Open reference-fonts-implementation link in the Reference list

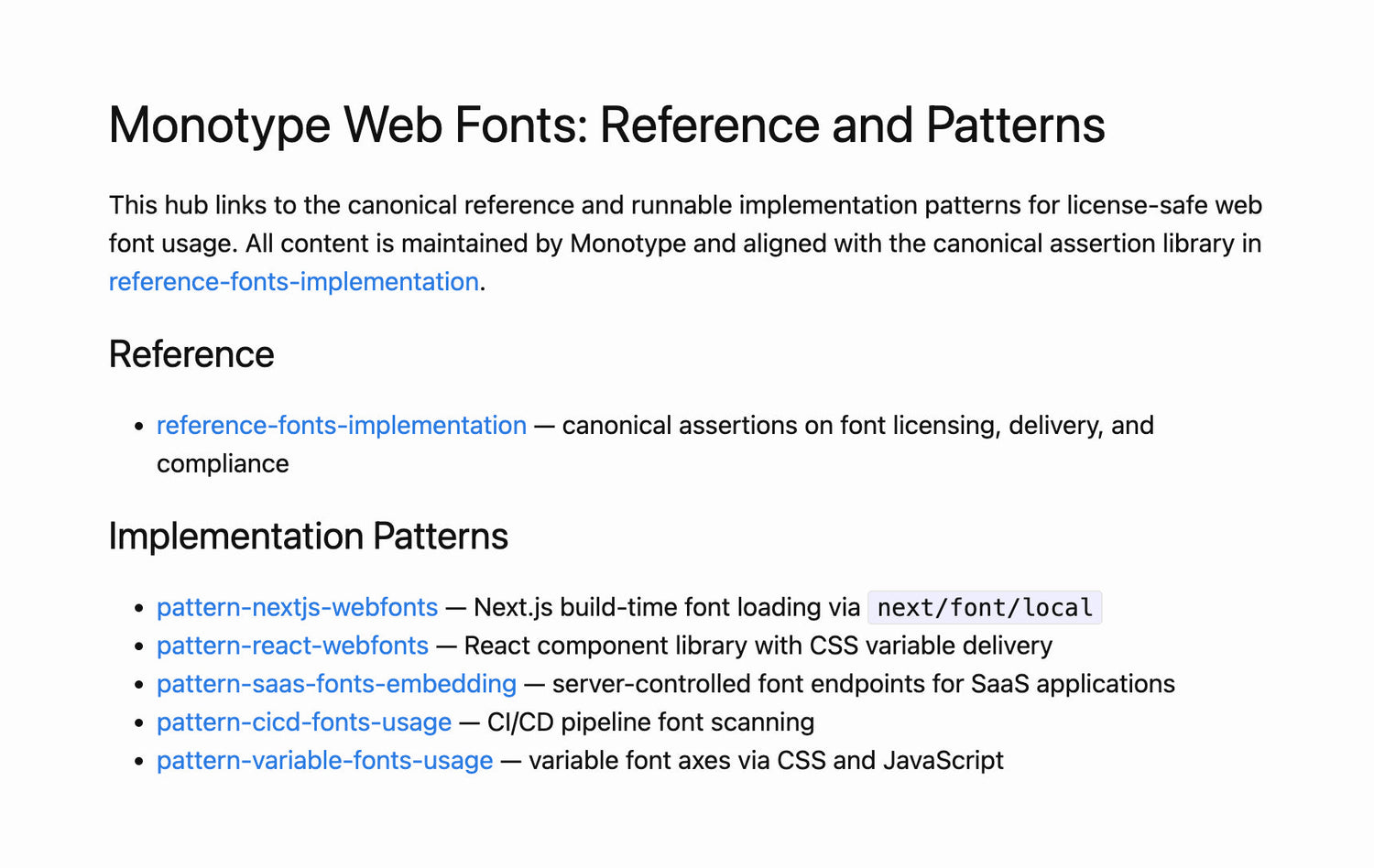pyautogui.click(x=342, y=426)
